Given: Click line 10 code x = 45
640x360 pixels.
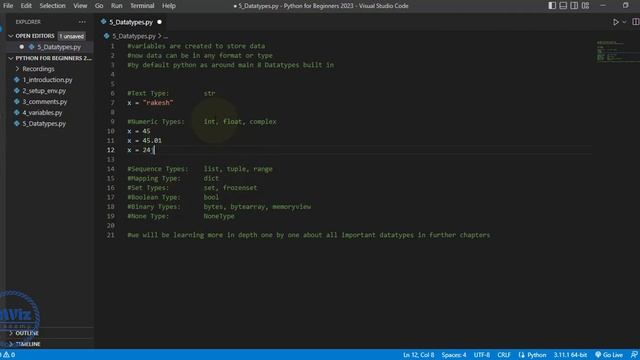Looking at the screenshot, I should pos(139,131).
